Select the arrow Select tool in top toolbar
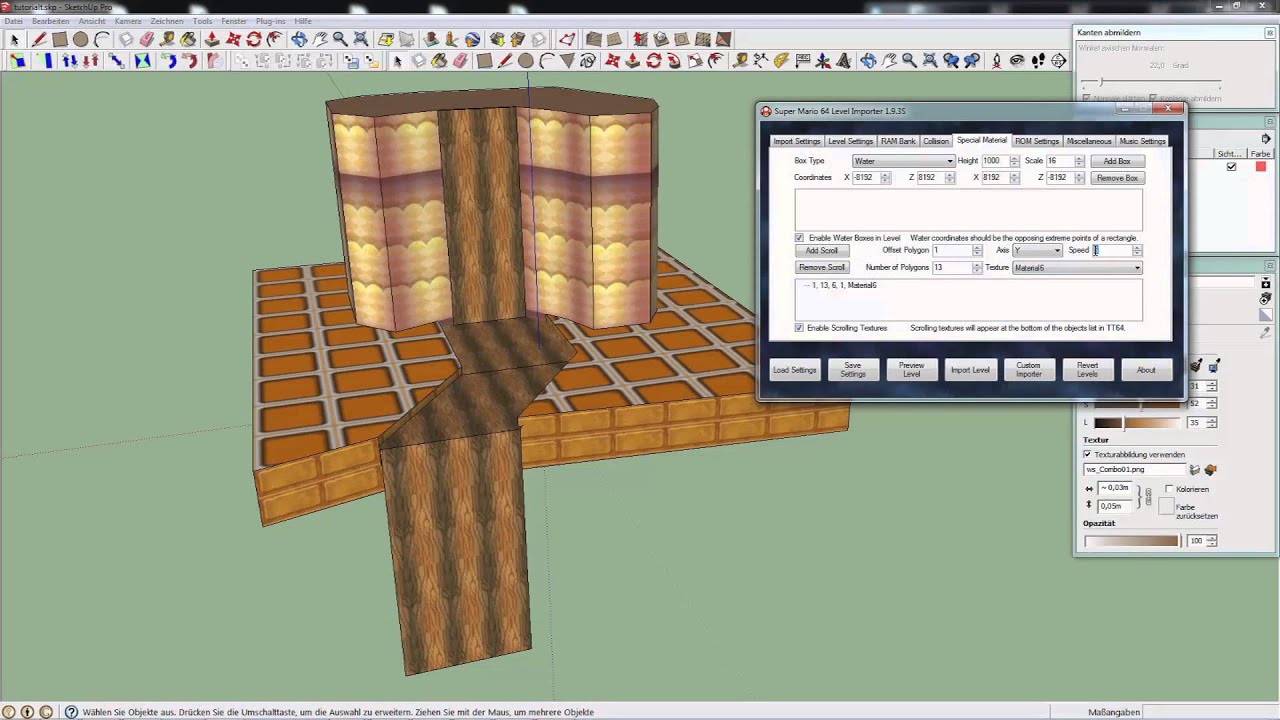The width and height of the screenshot is (1280, 720). click(x=14, y=39)
